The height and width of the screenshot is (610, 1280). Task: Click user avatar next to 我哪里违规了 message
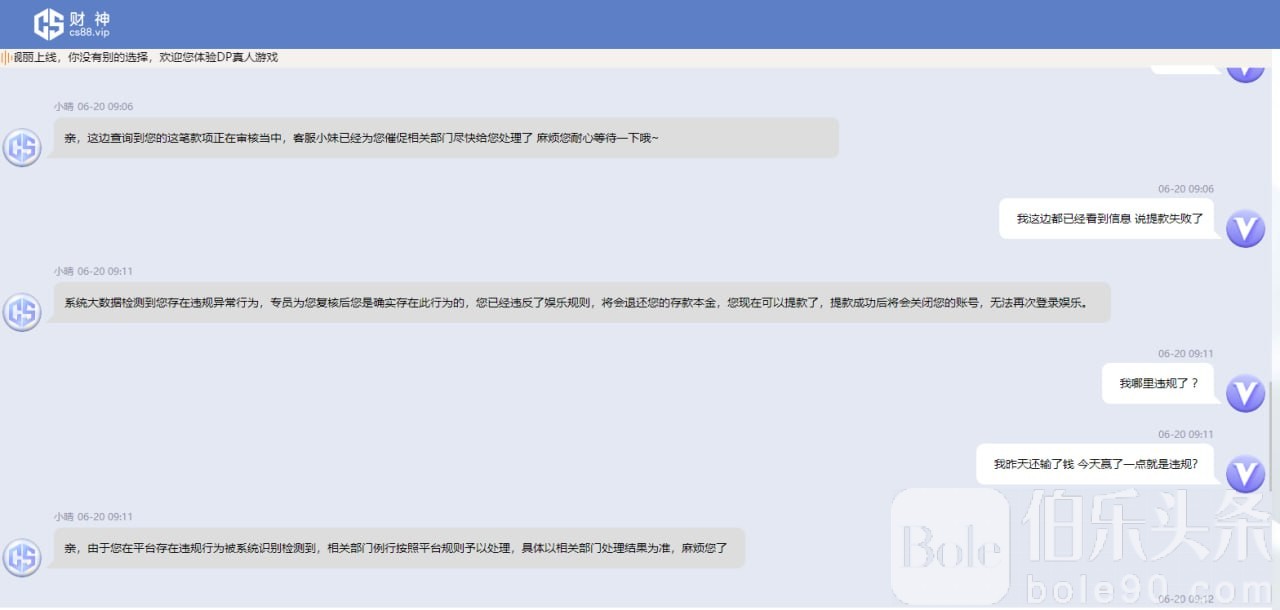1245,393
